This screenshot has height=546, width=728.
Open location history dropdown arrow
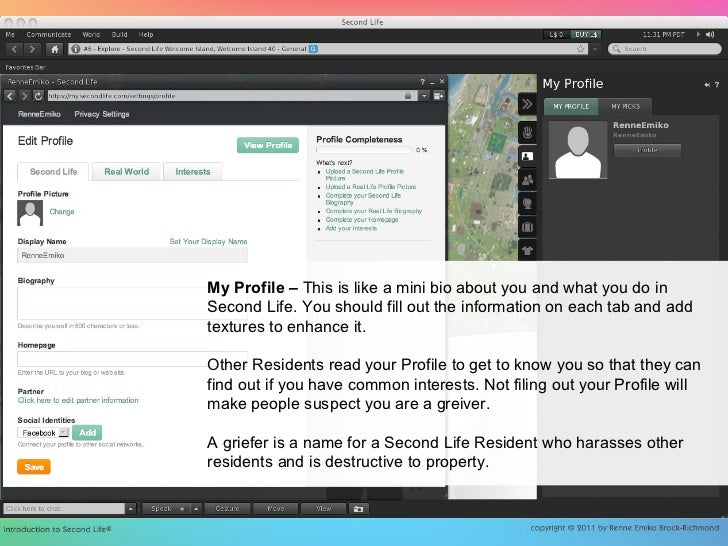coord(595,49)
